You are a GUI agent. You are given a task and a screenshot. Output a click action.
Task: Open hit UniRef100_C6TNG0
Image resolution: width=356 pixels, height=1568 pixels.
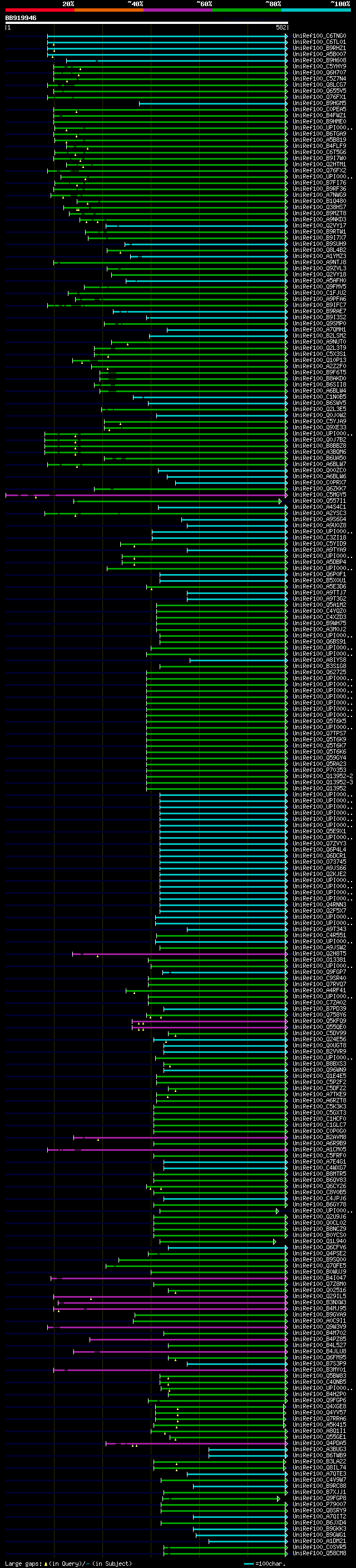pos(319,36)
